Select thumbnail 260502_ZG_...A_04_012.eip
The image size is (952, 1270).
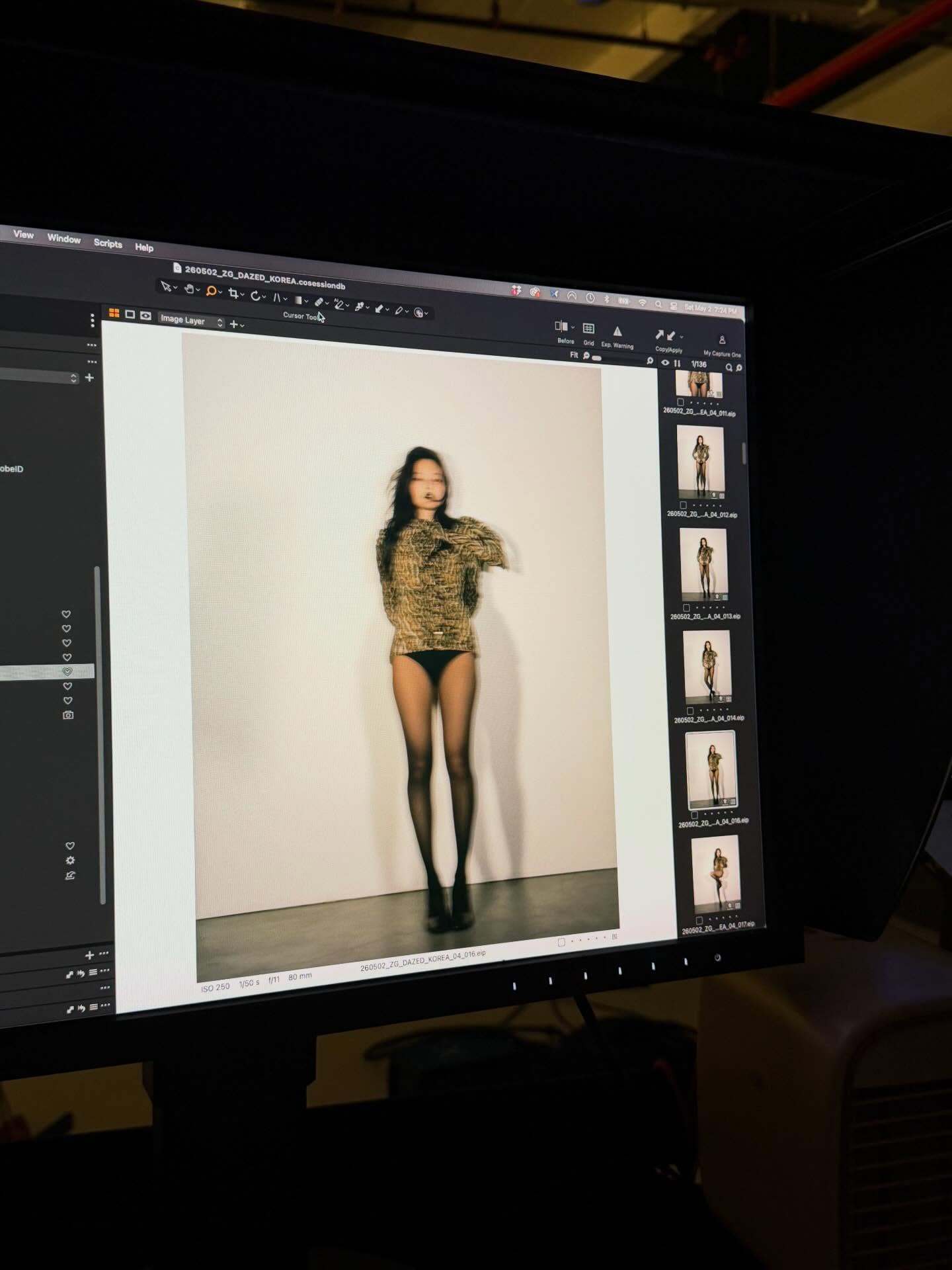point(701,462)
